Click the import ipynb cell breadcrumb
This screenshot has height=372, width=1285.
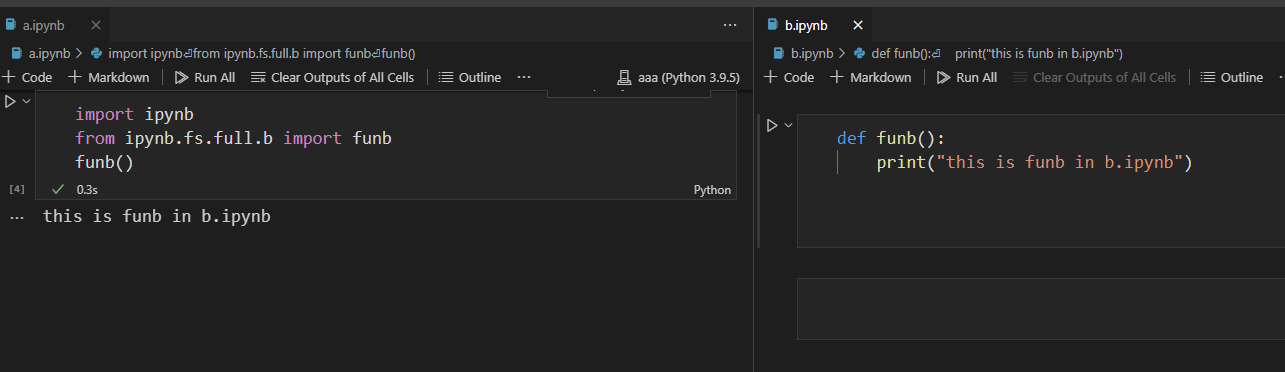253,53
